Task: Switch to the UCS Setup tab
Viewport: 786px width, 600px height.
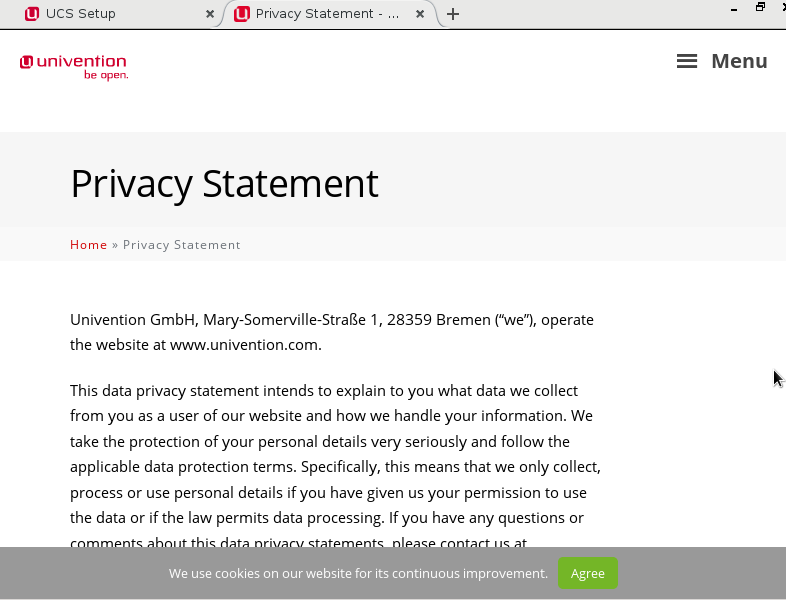Action: point(110,14)
